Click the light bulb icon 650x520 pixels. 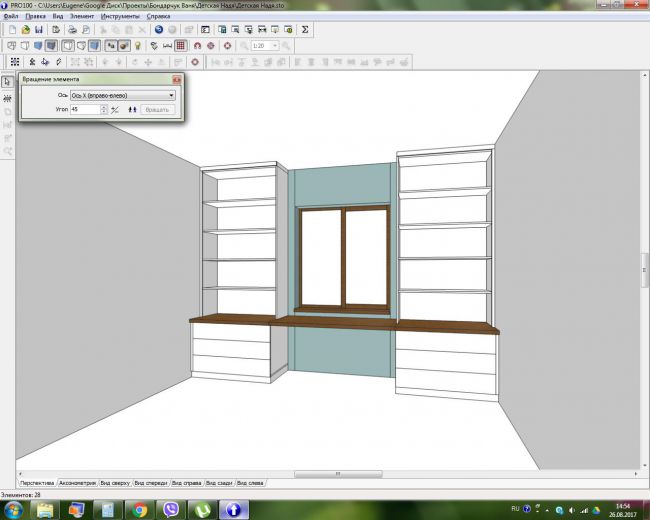(137, 46)
